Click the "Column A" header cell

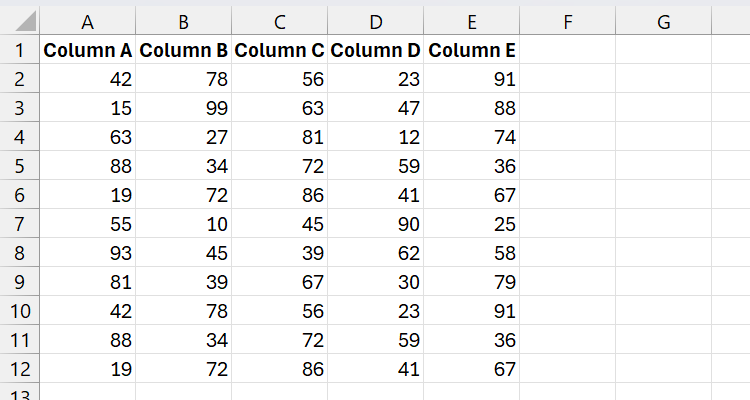tap(88, 50)
